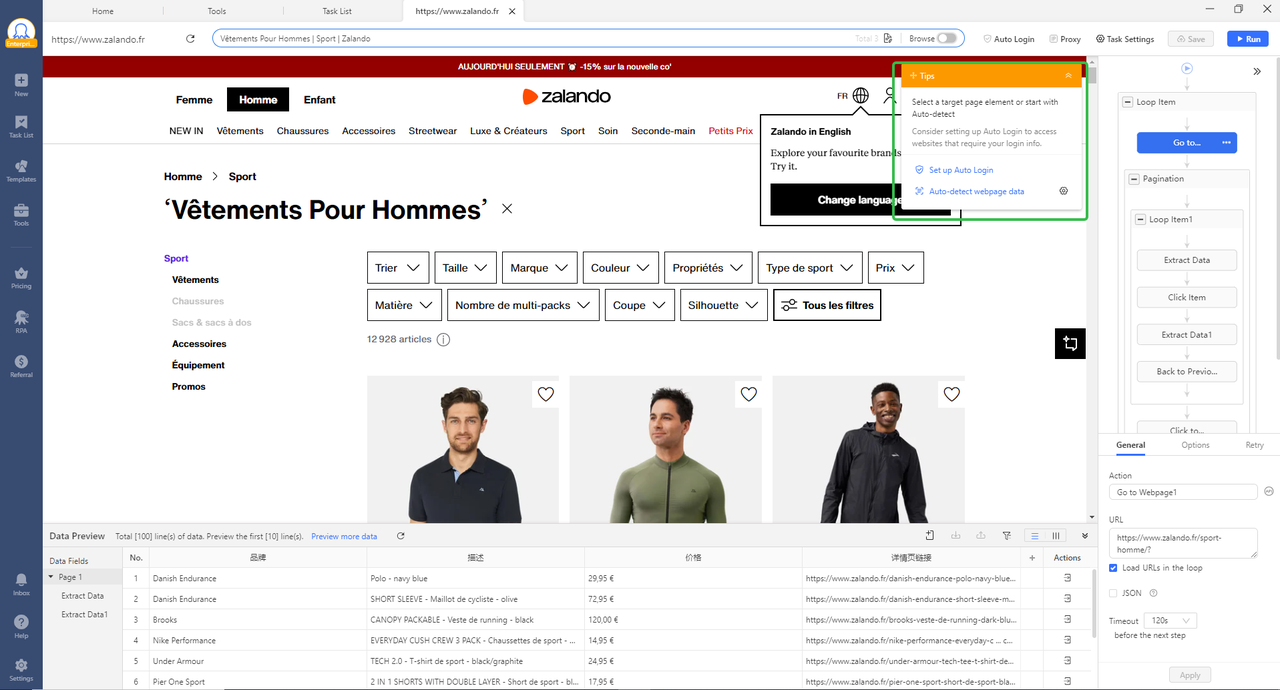Clear the 'Vêtements Pour Hommes' filter X

coord(507,209)
